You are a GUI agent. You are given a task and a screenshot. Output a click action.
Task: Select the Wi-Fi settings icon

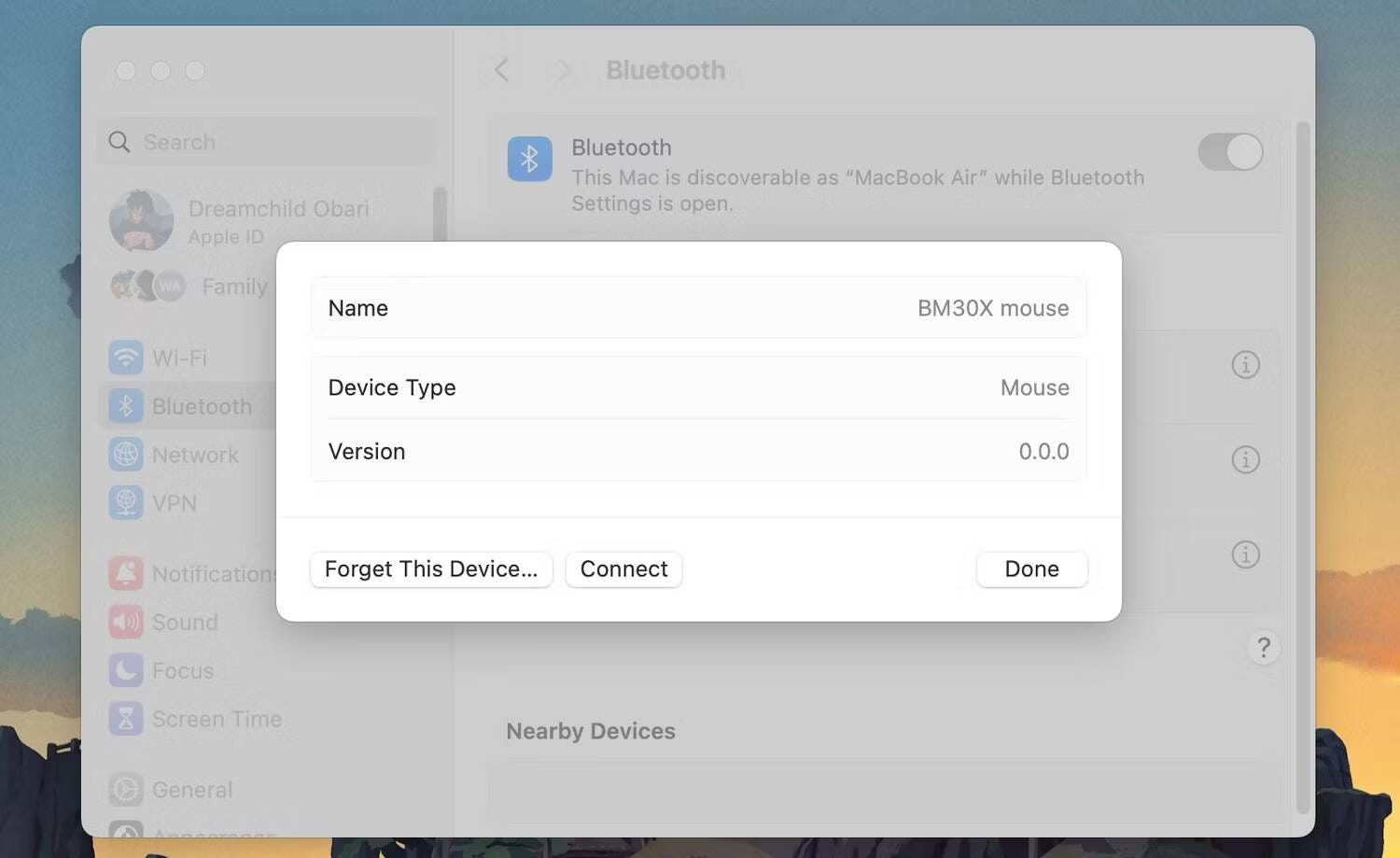[x=125, y=358]
